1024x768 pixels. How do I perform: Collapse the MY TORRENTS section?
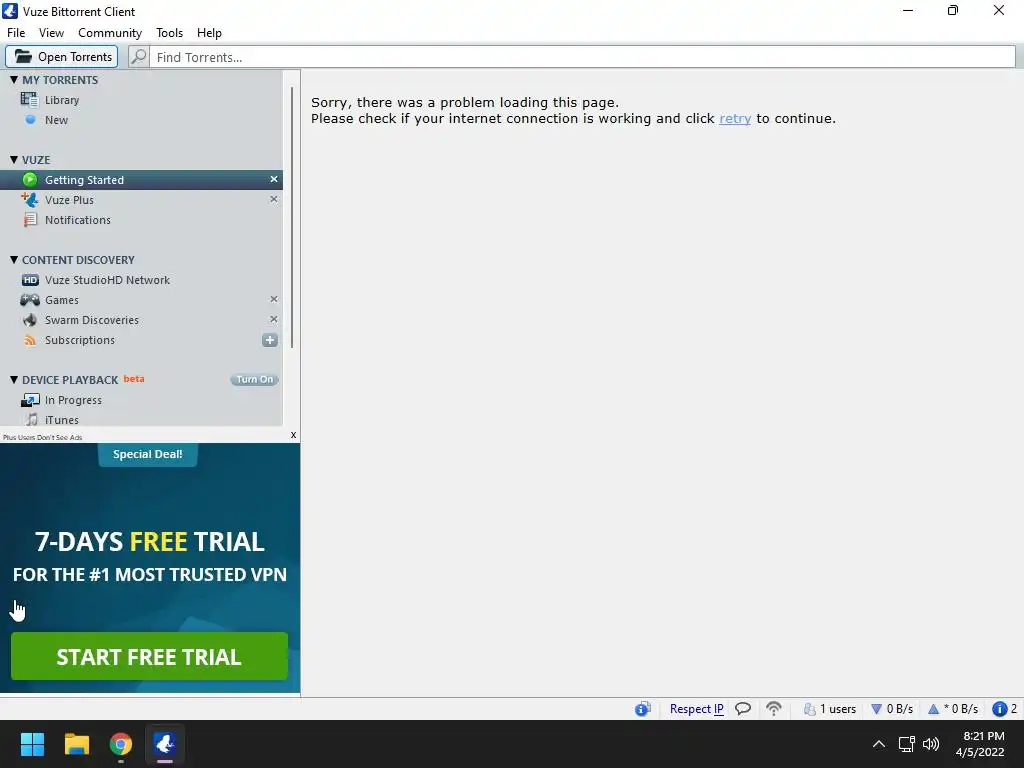tap(14, 80)
